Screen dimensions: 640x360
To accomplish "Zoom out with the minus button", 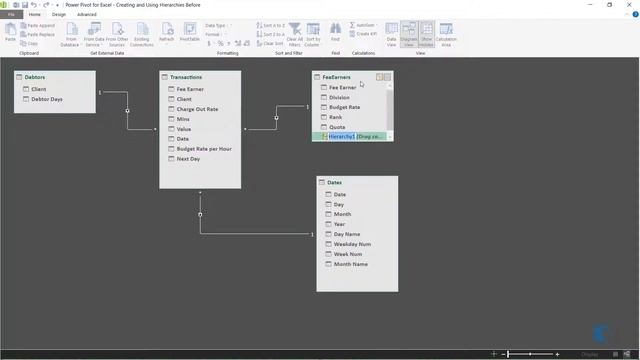I will click(503, 354).
